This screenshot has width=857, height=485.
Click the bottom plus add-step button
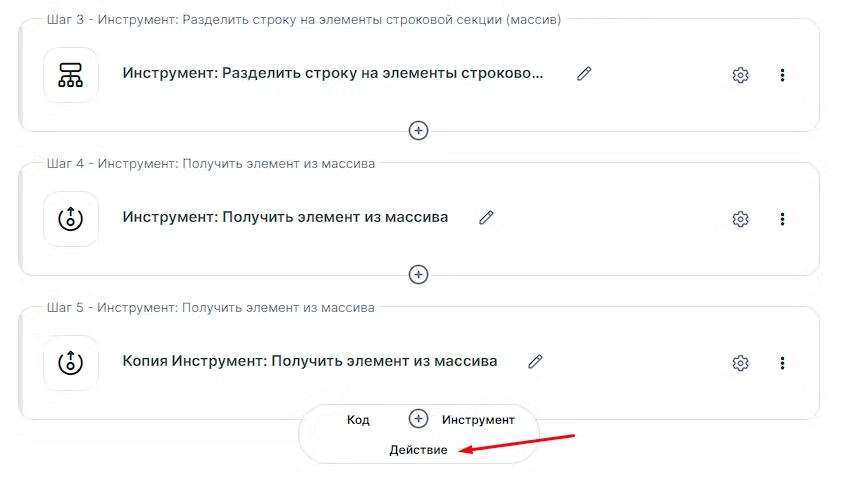pyautogui.click(x=419, y=419)
